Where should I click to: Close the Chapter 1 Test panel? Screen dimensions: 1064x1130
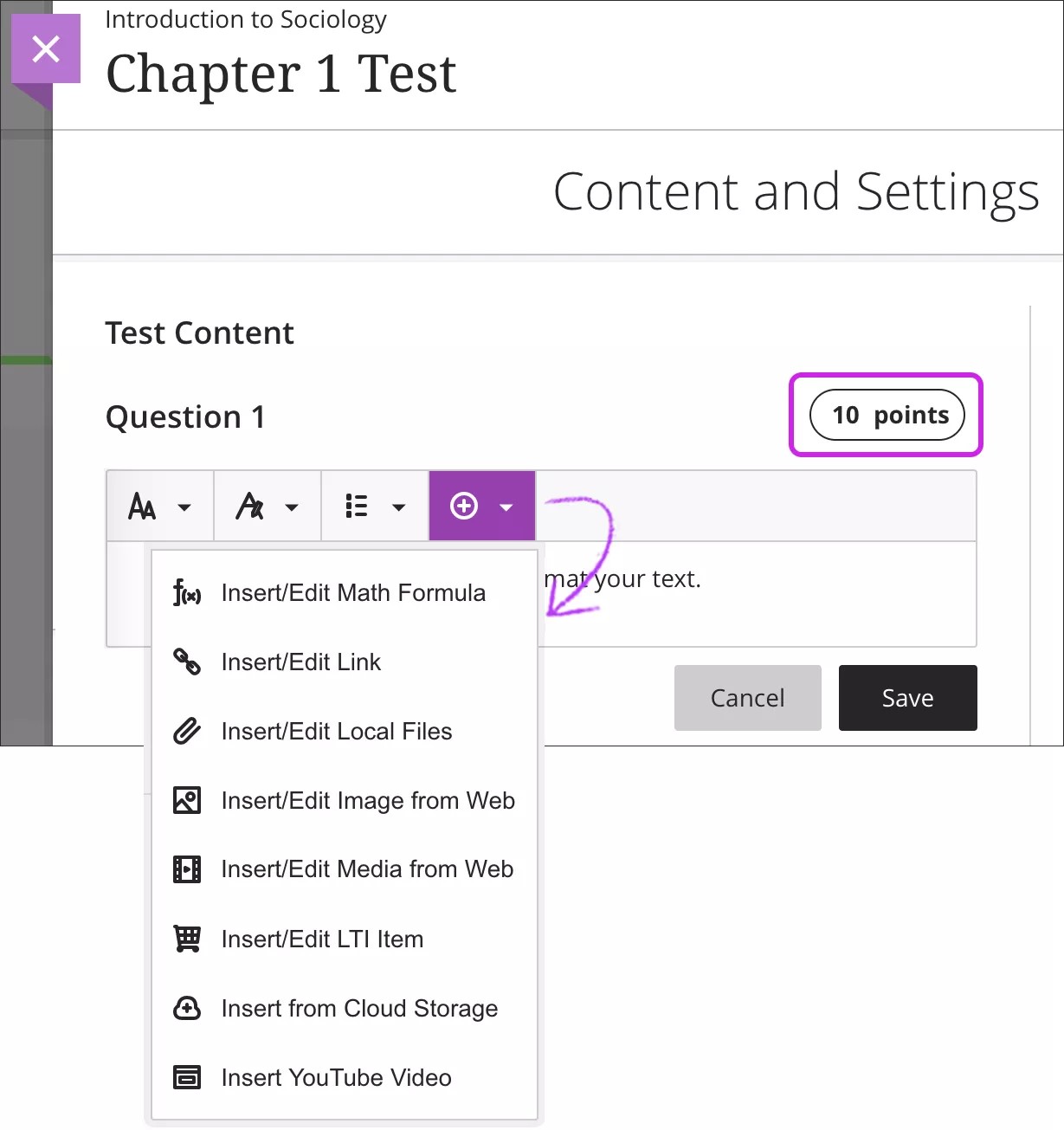46,48
